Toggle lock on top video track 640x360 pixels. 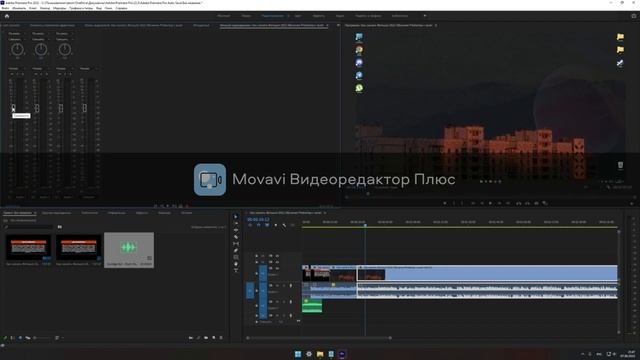pos(256,256)
